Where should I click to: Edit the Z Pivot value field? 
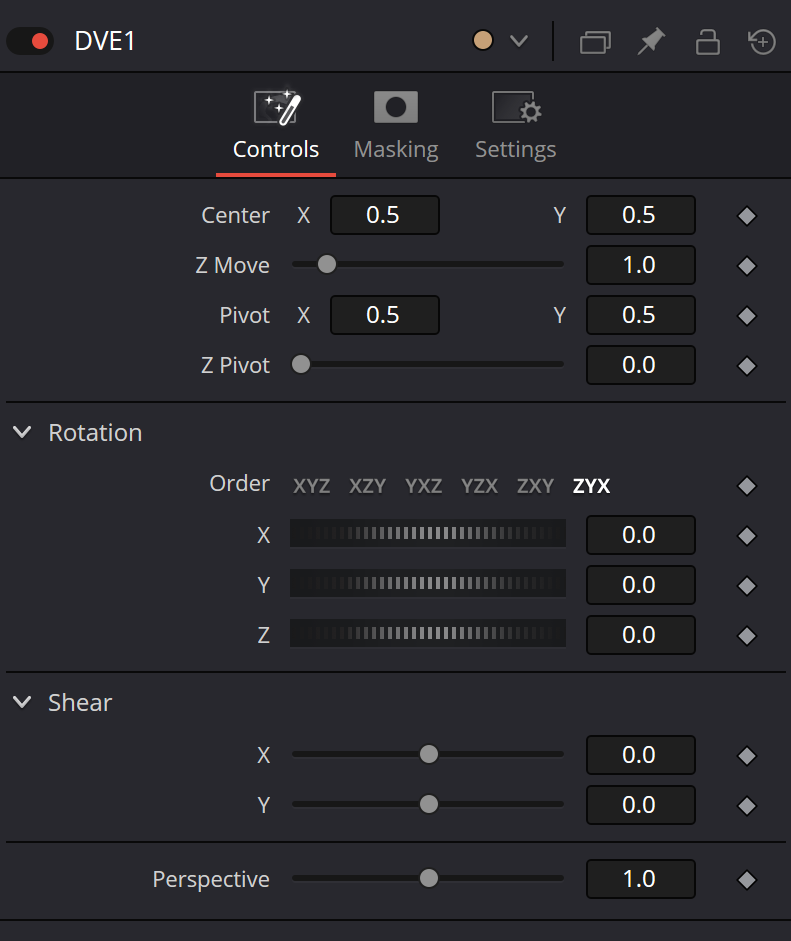pyautogui.click(x=640, y=364)
